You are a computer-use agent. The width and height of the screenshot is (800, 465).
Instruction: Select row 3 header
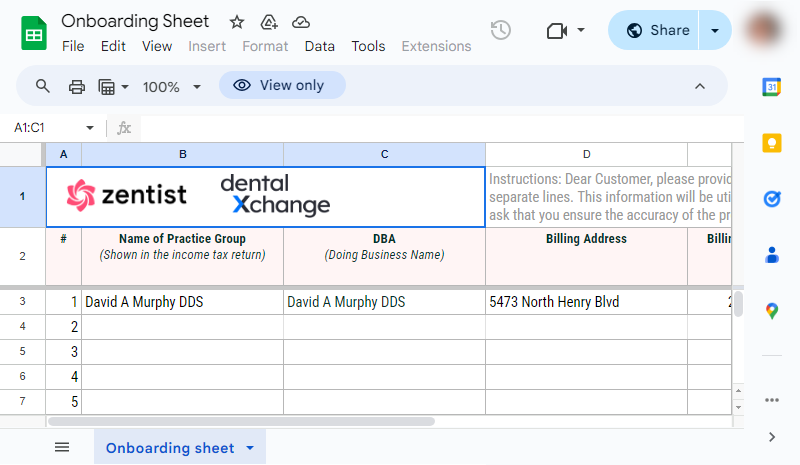(x=22, y=301)
